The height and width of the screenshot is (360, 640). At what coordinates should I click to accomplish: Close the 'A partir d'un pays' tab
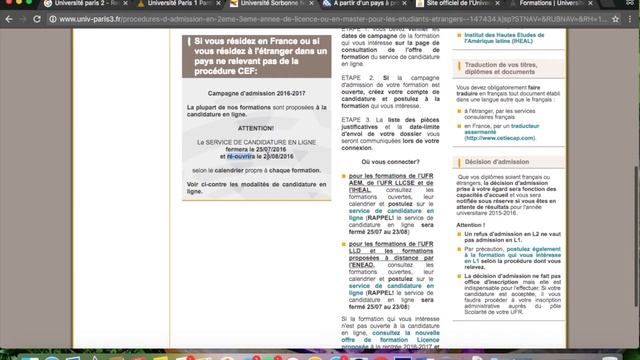404,3
